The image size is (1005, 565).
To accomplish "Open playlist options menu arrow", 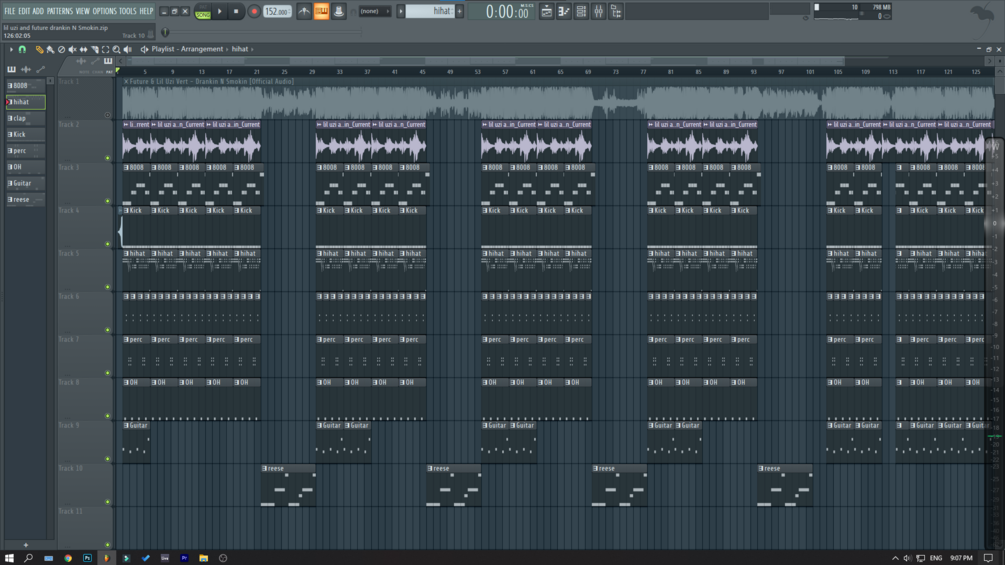I will coord(11,49).
